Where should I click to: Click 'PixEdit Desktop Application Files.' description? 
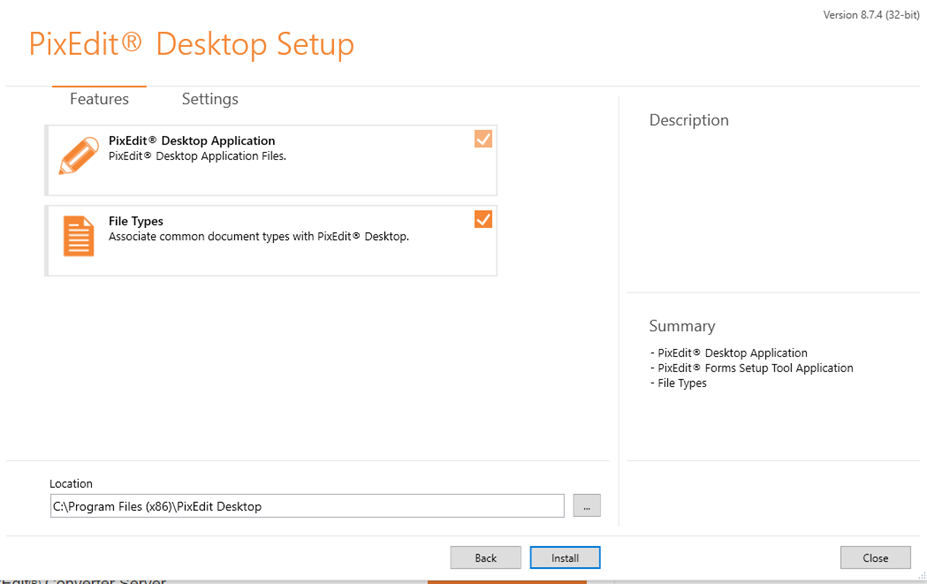click(197, 156)
